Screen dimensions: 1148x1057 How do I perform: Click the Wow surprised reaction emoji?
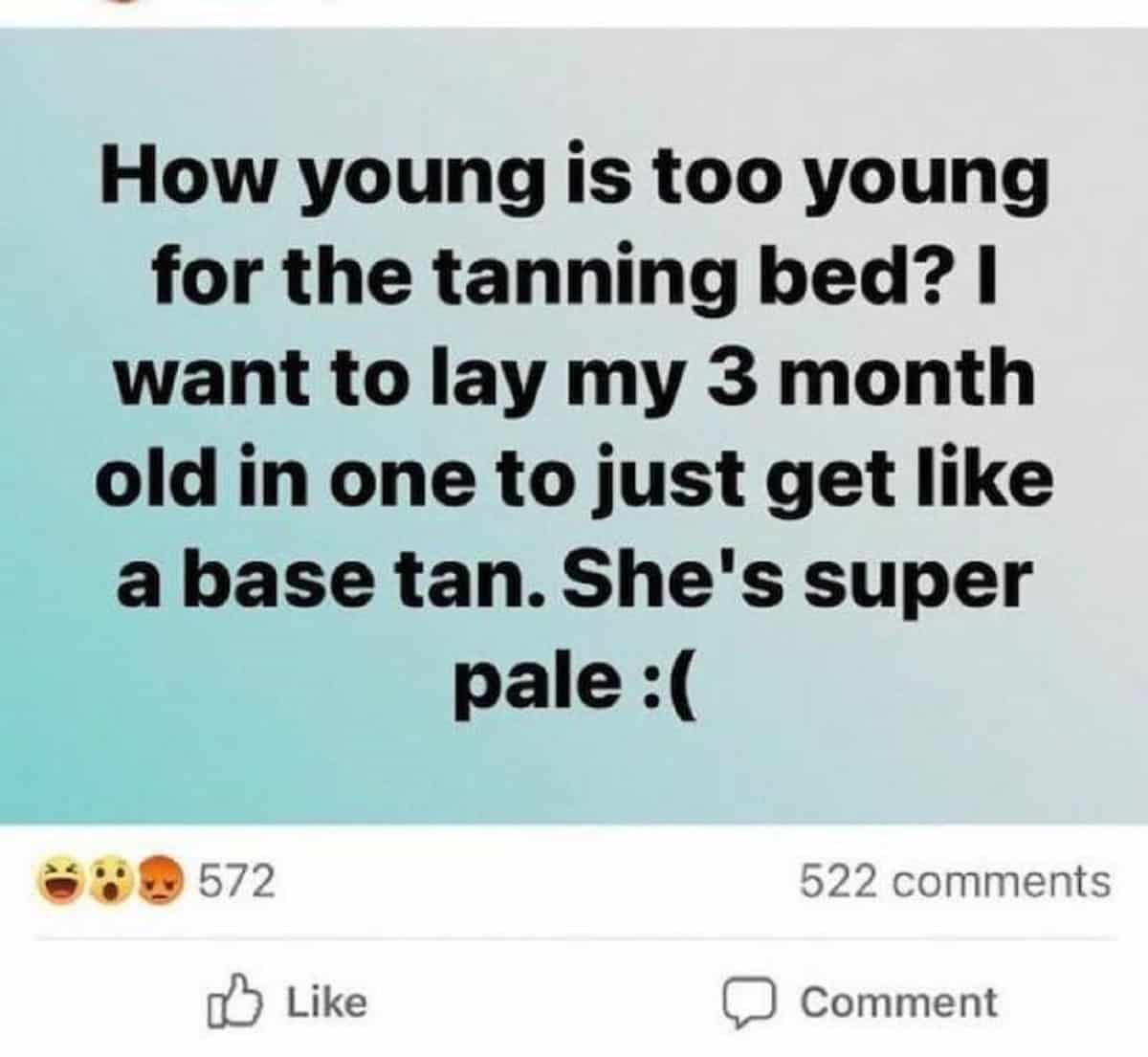110,881
